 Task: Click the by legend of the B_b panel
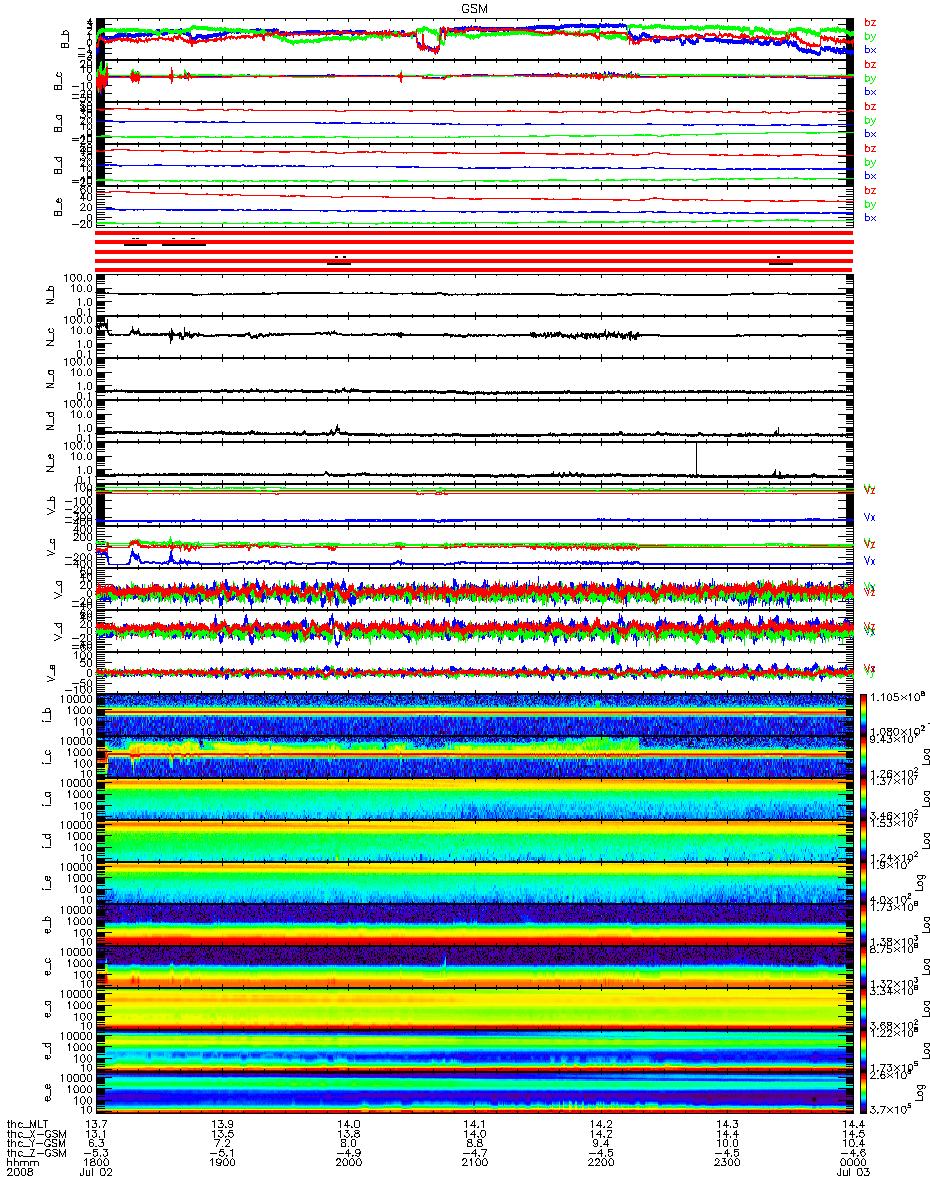[871, 36]
